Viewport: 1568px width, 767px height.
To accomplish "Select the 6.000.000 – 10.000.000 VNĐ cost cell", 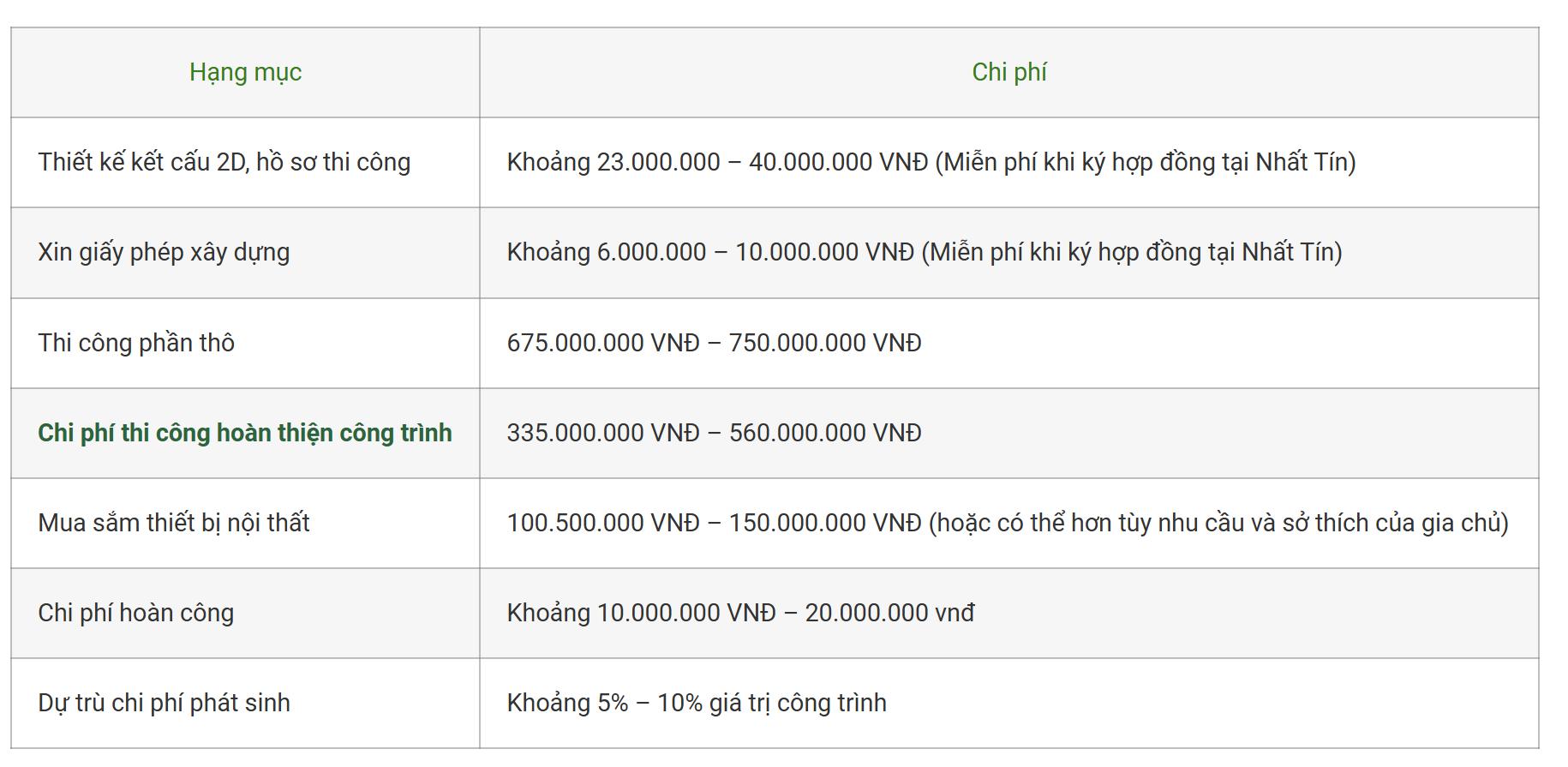I will (1008, 253).
